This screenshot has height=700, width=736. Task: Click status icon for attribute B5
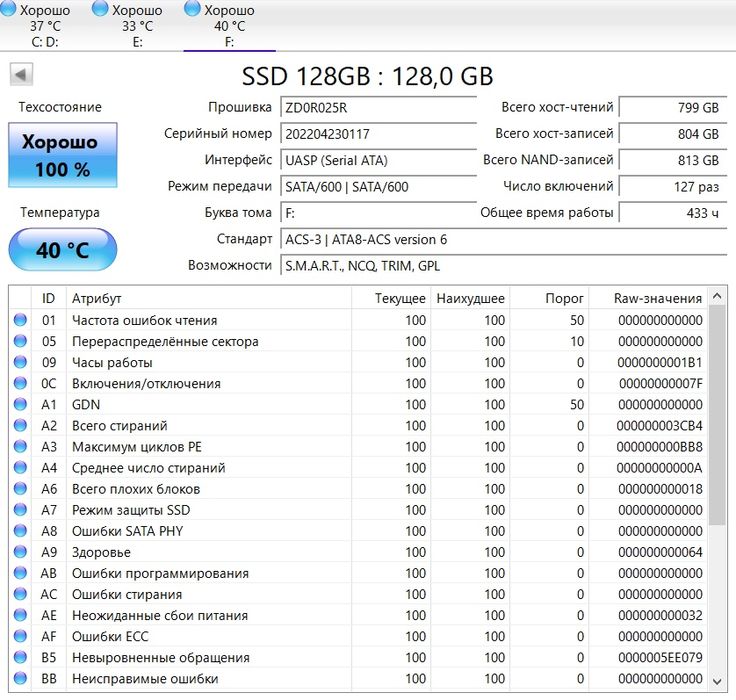tap(20, 657)
